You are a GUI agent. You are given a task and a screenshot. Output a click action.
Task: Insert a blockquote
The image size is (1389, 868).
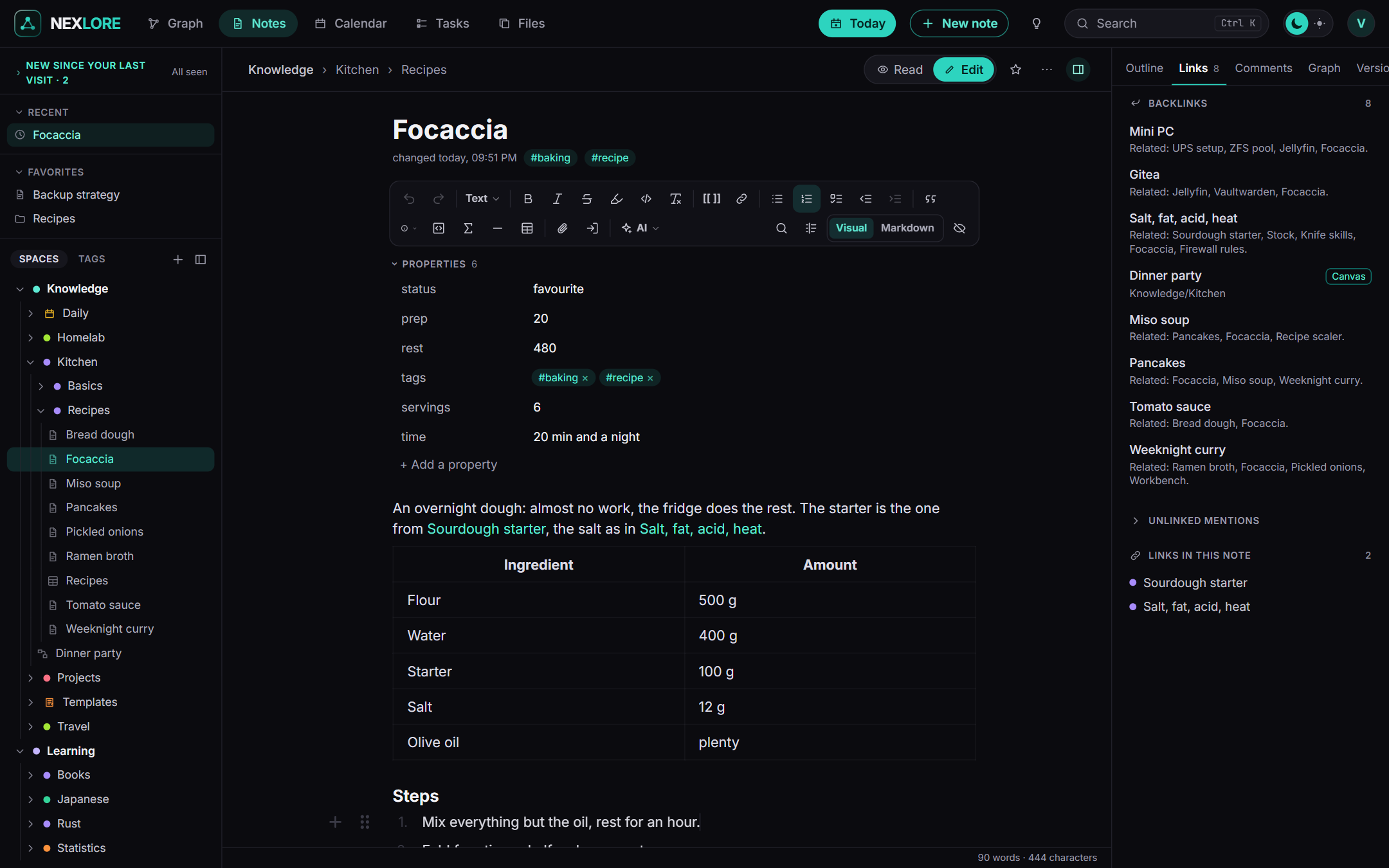[x=931, y=199]
